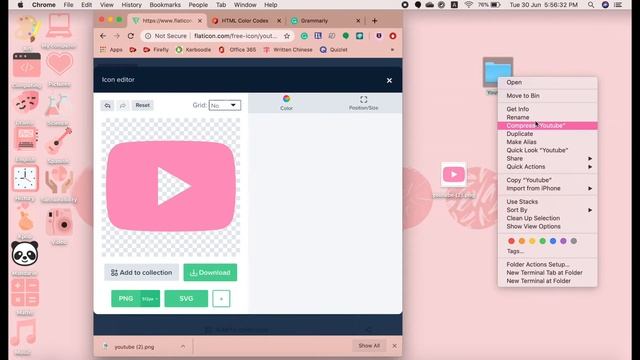Select the calculator Maths desktop icon

click(x=25, y=293)
